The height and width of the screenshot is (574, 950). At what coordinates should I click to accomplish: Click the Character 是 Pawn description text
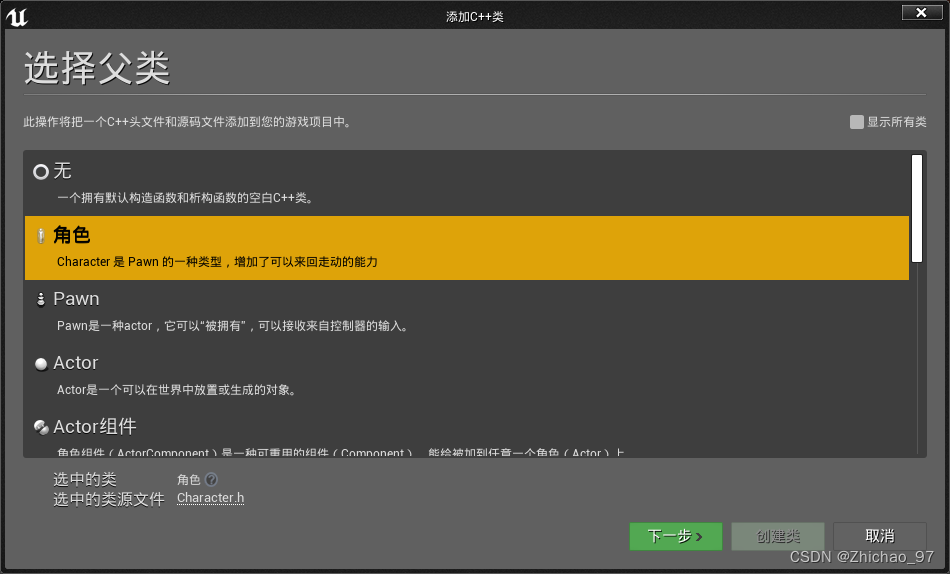click(217, 262)
